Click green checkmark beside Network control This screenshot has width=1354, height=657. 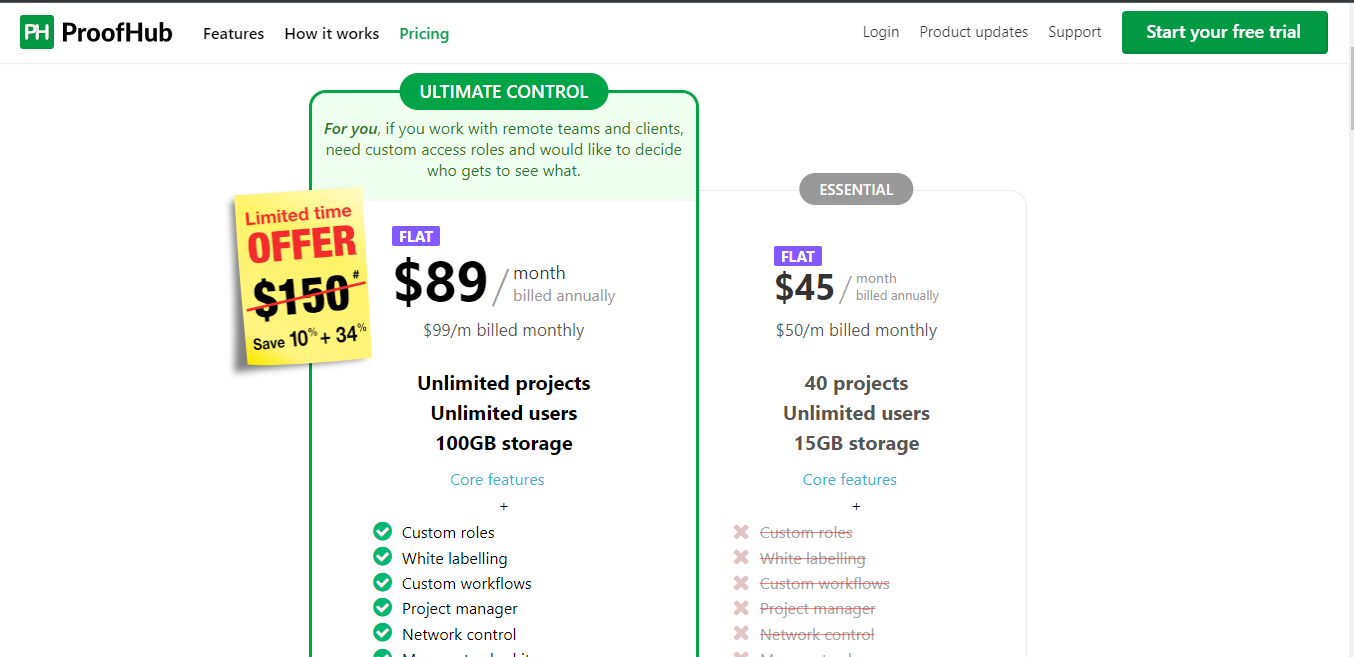point(382,633)
